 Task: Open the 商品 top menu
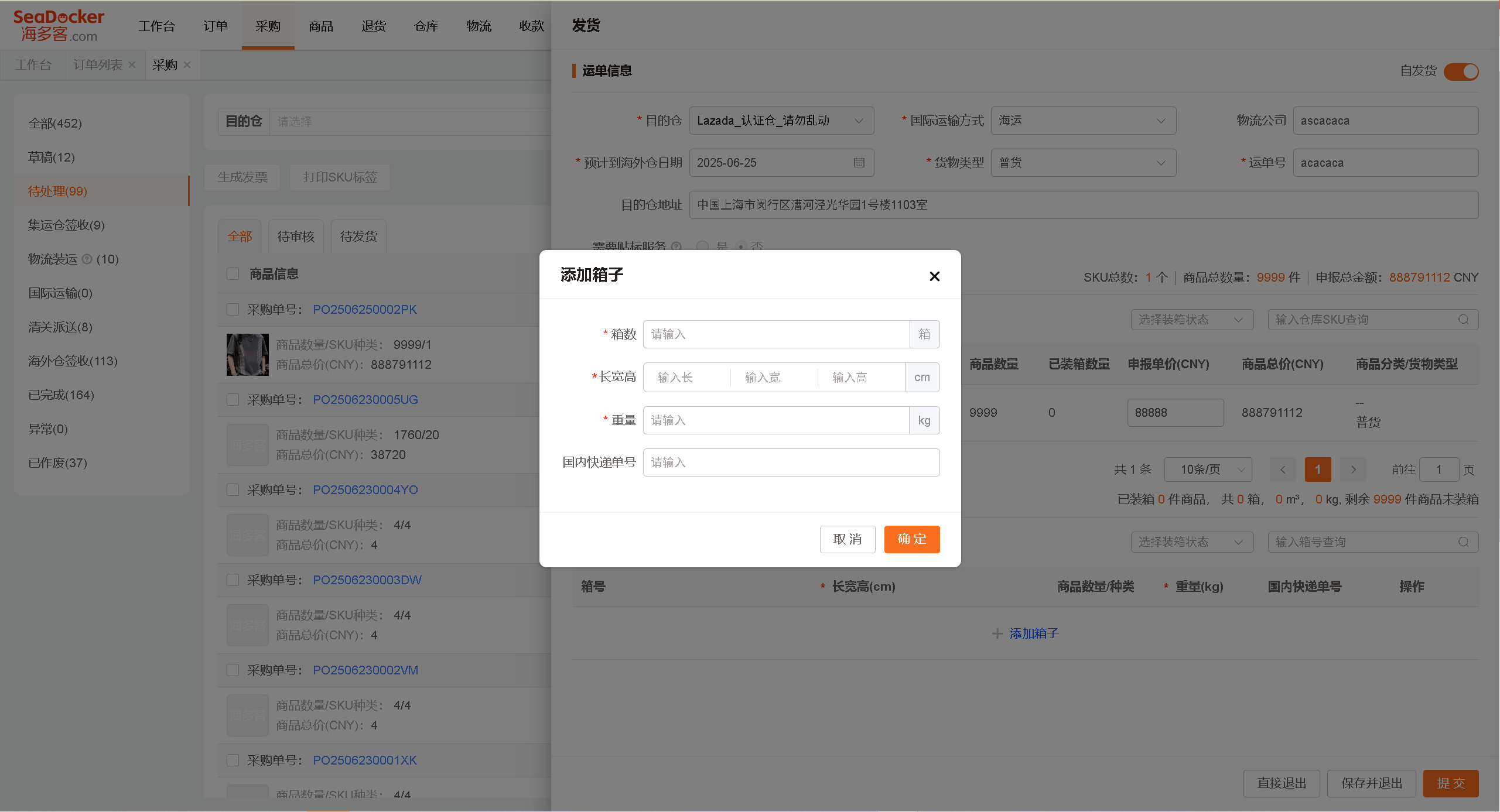(x=321, y=26)
